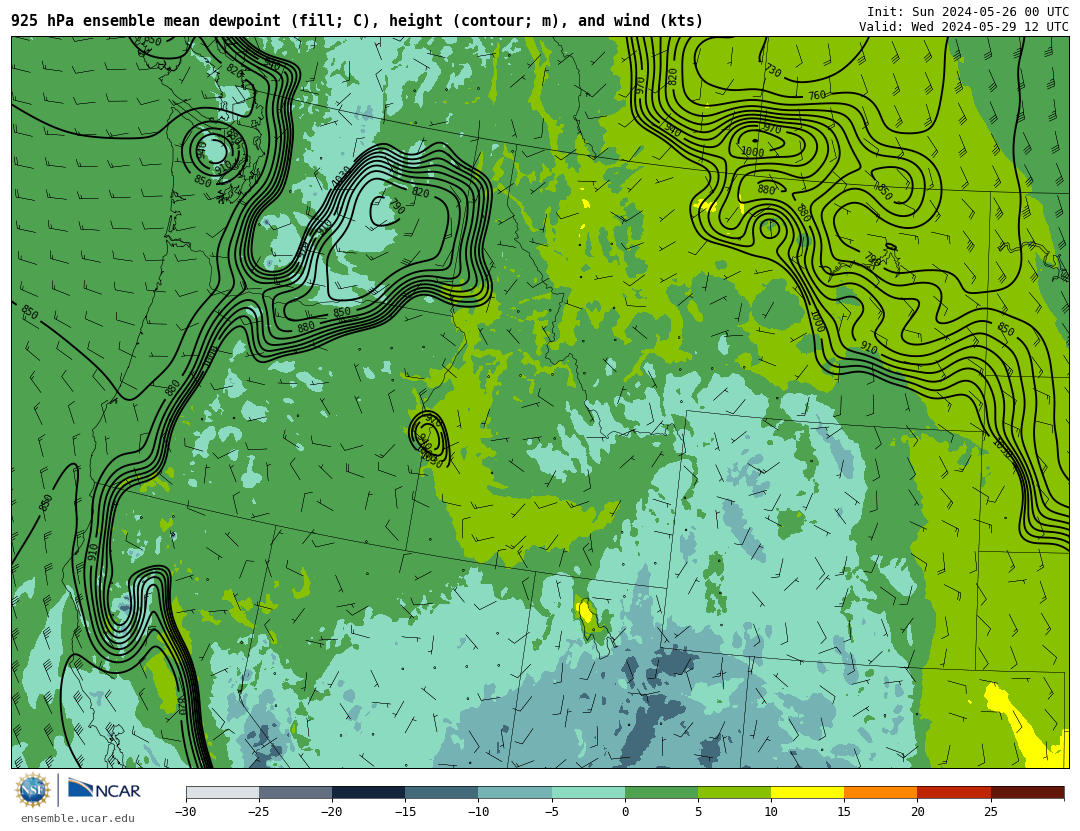Click the 790 contour label in the closed low

point(396,205)
